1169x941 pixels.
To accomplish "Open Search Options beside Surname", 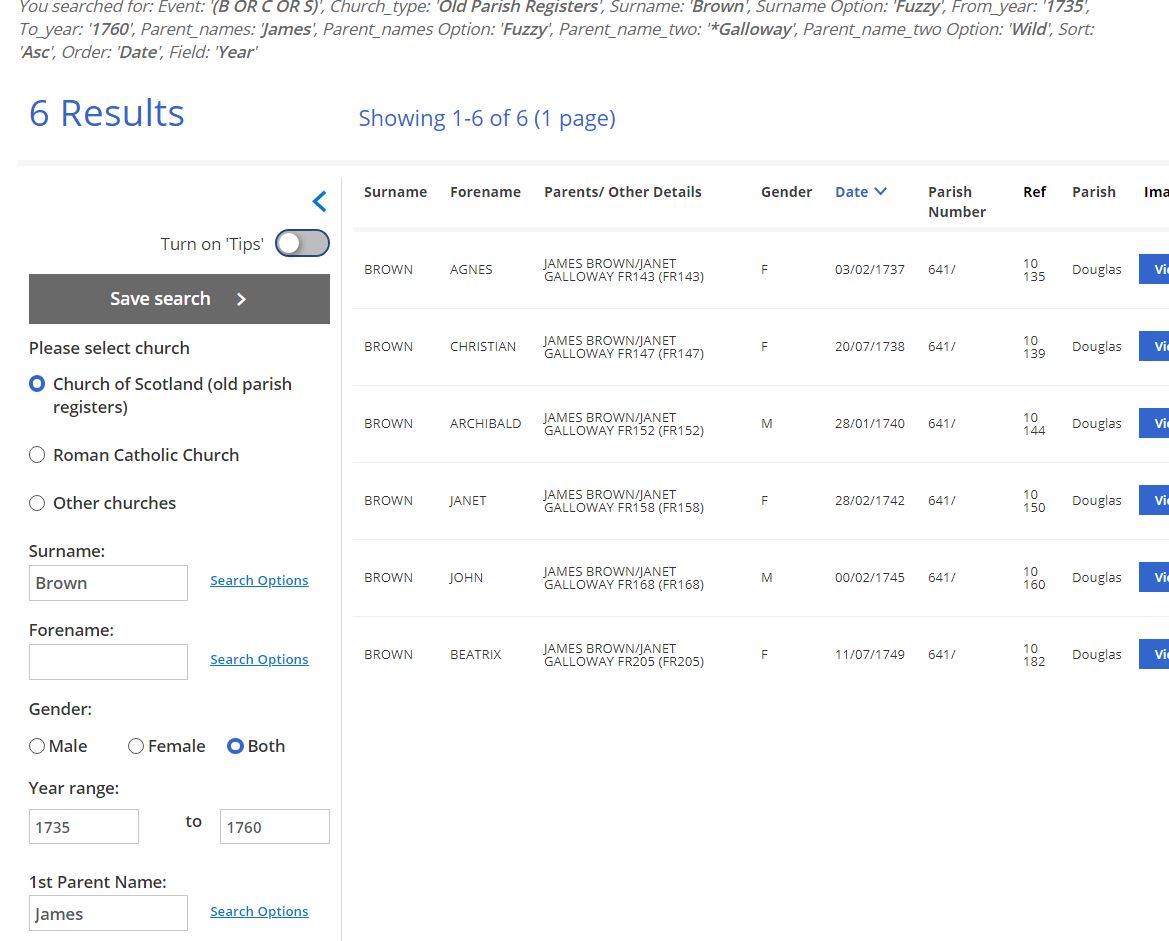I will 259,581.
